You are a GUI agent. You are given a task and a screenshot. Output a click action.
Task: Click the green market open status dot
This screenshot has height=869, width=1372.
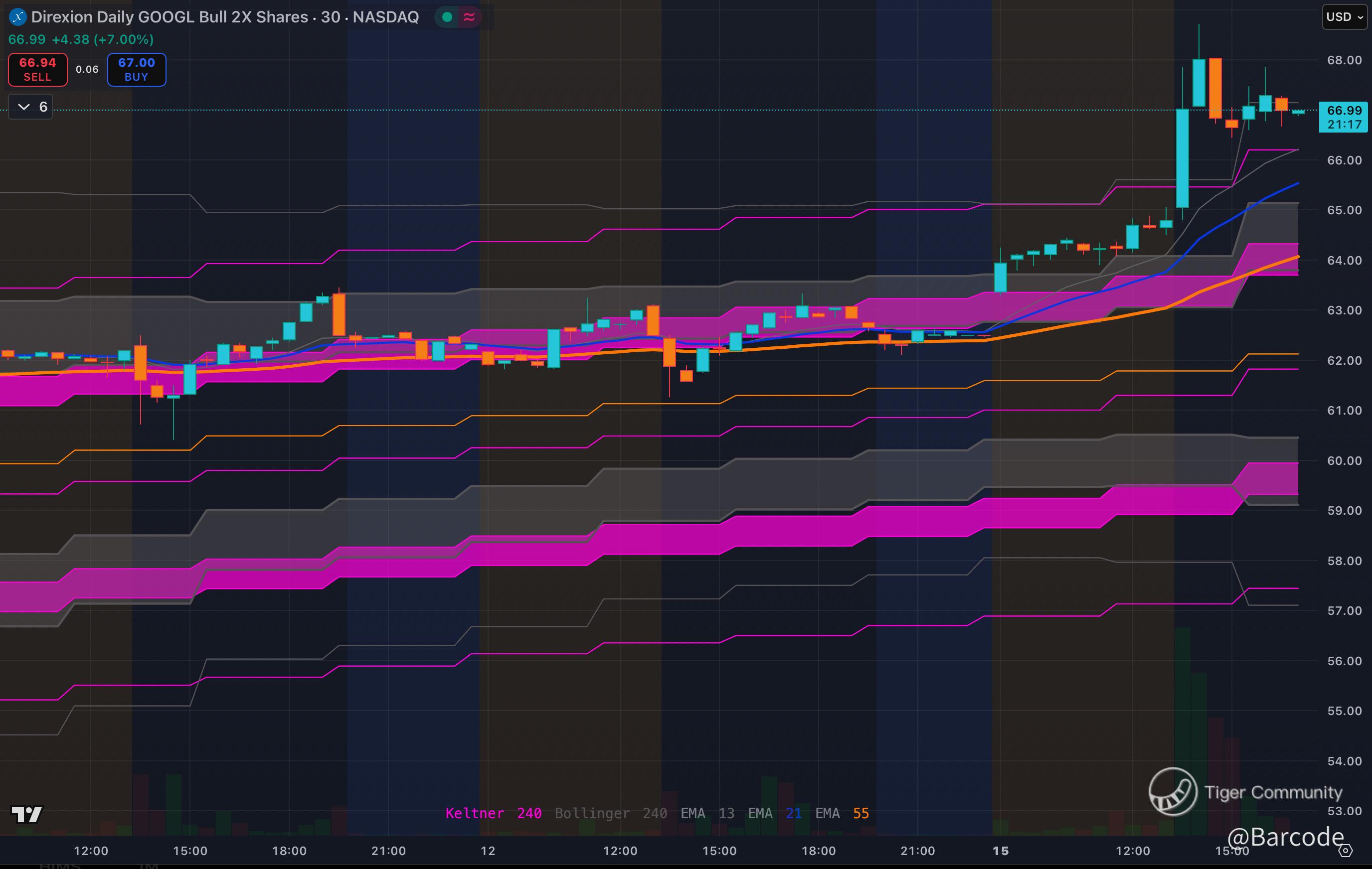pos(447,17)
